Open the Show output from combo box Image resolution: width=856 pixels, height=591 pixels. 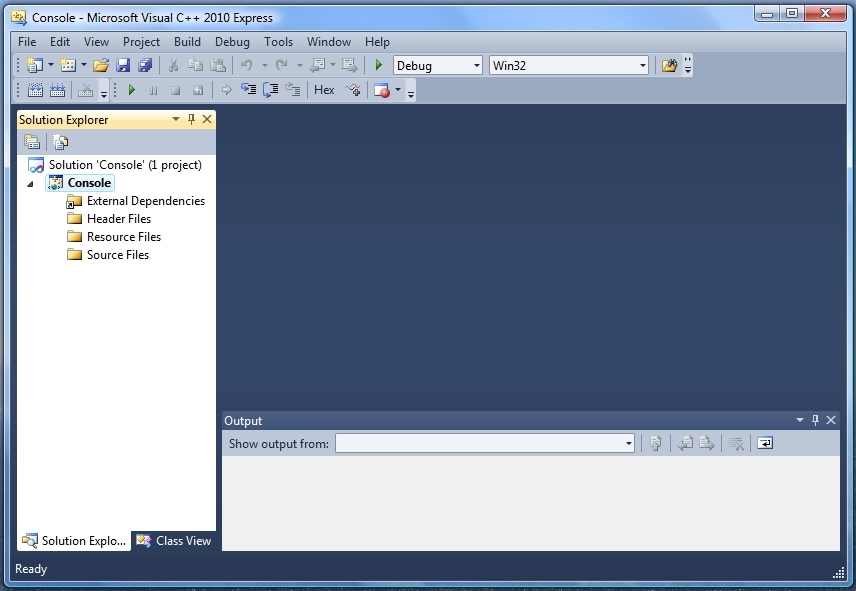(x=485, y=443)
